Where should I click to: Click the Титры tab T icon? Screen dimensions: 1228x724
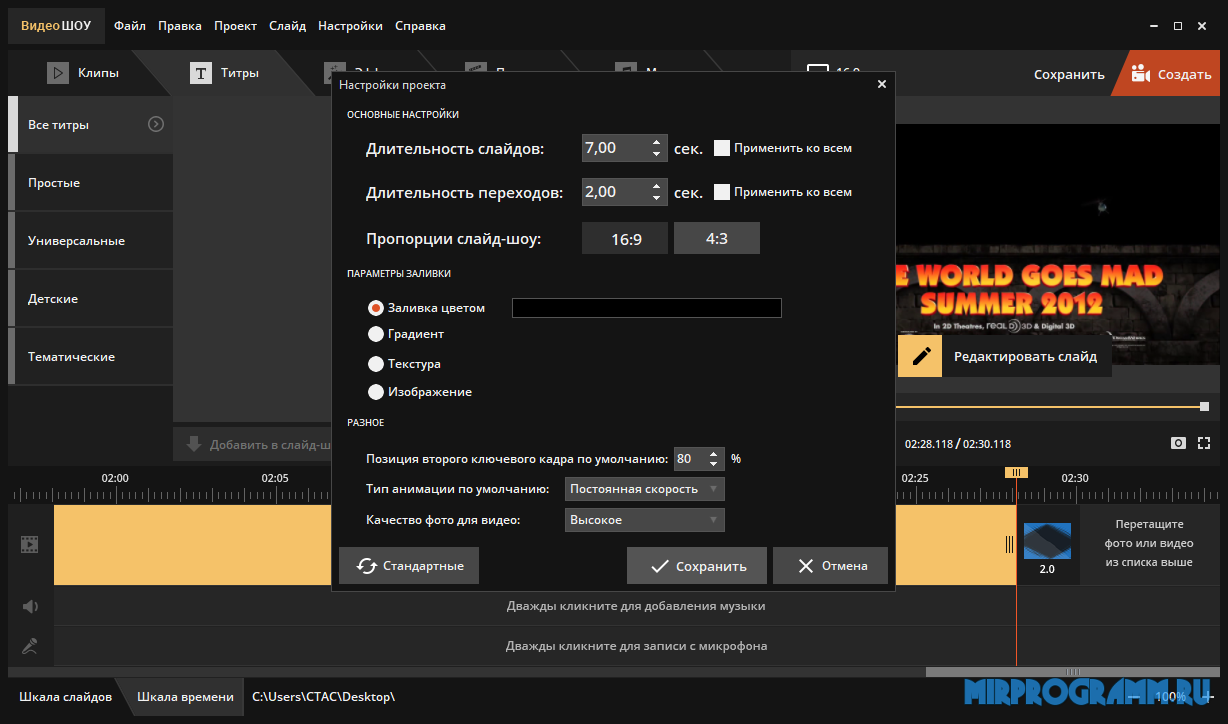pyautogui.click(x=201, y=73)
